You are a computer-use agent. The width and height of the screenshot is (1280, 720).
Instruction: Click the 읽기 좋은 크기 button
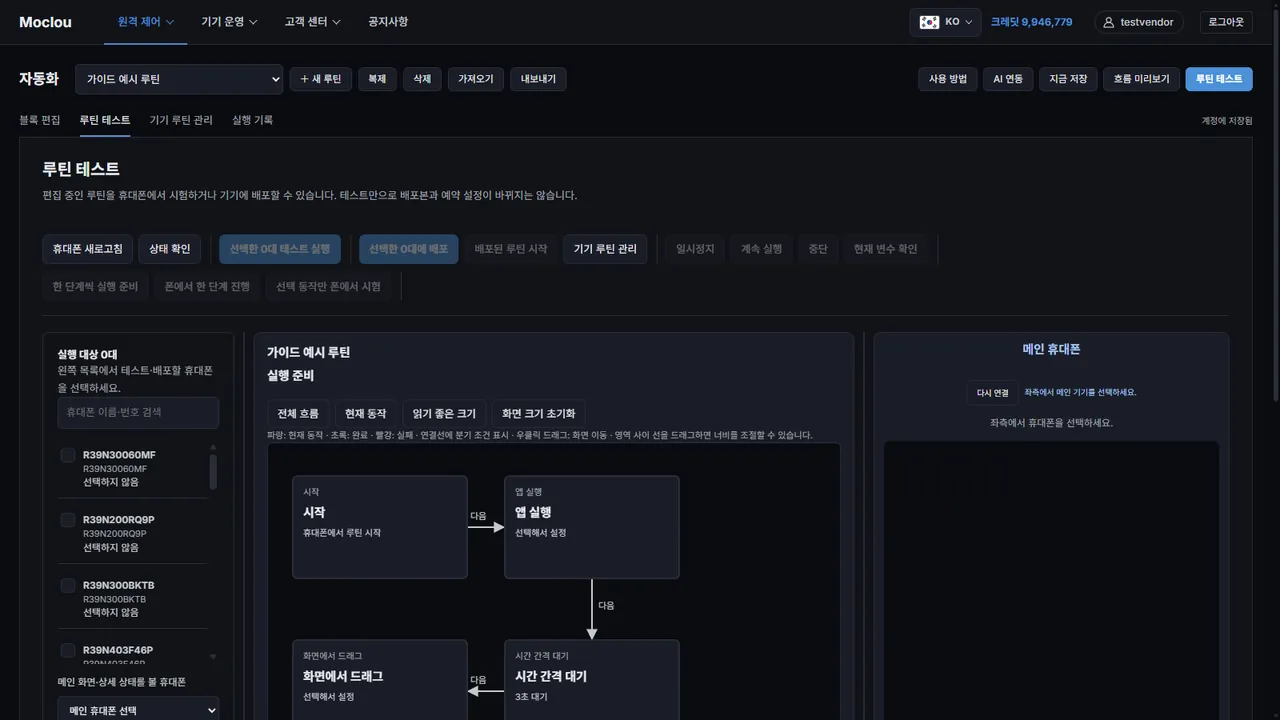coord(444,413)
